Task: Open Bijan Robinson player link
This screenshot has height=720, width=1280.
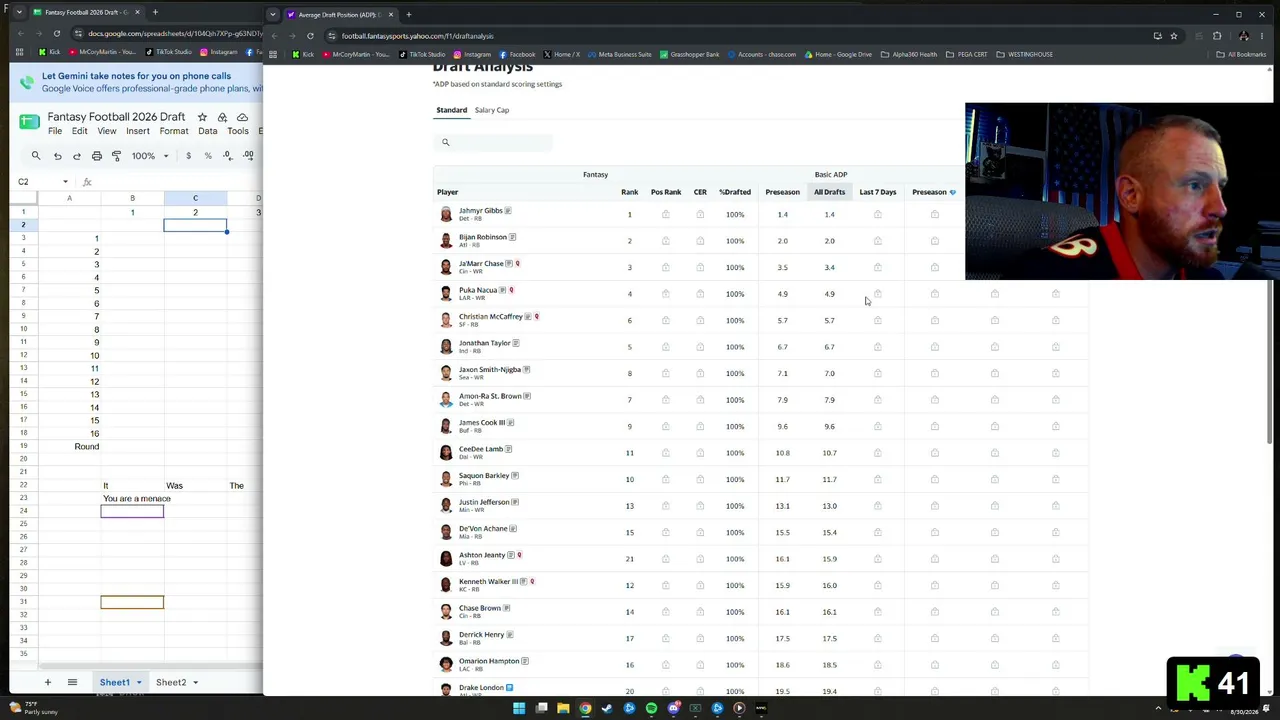Action: click(x=483, y=237)
